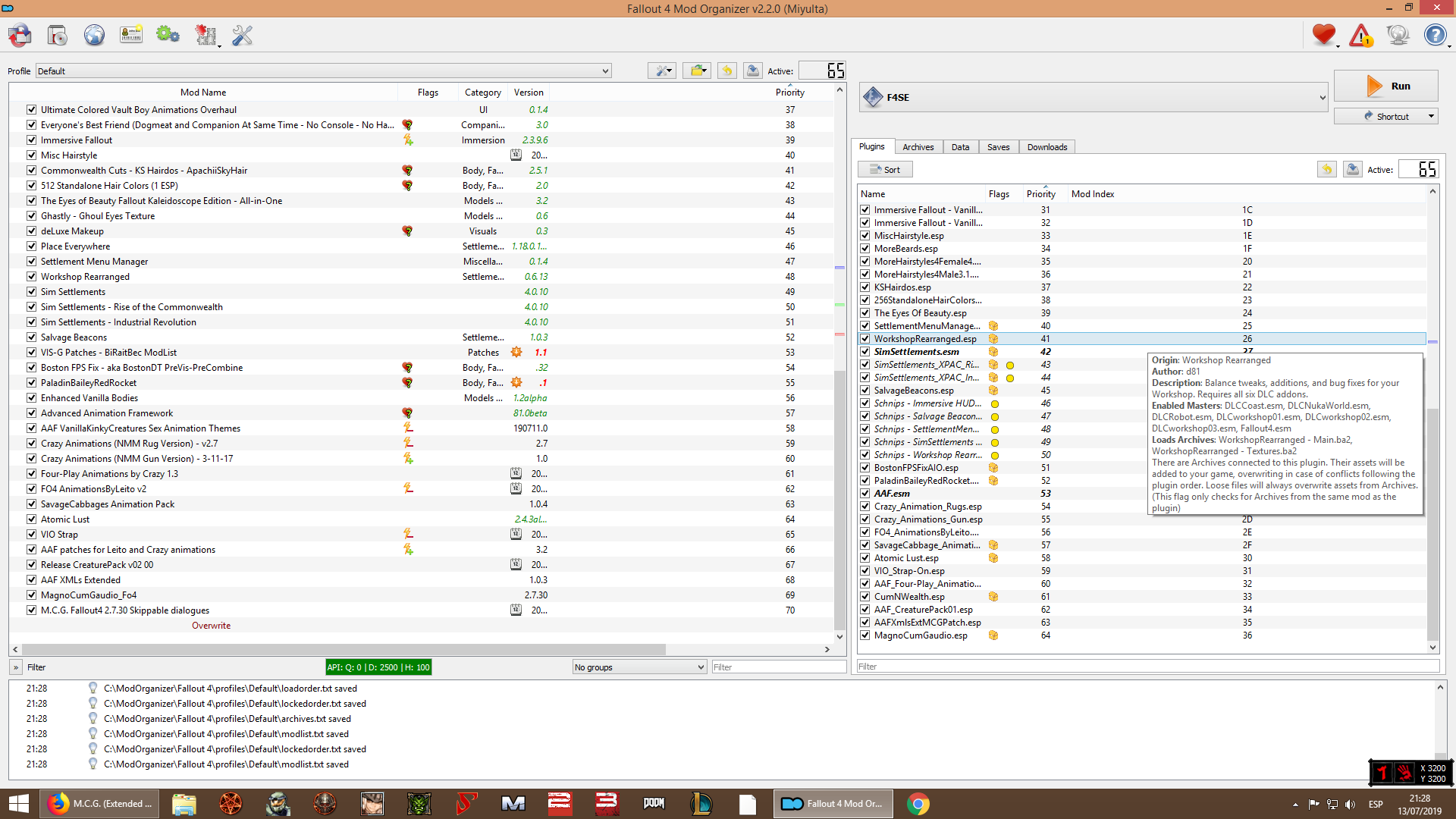1456x819 pixels.
Task: Switch to the Archives tab
Action: pos(918,147)
